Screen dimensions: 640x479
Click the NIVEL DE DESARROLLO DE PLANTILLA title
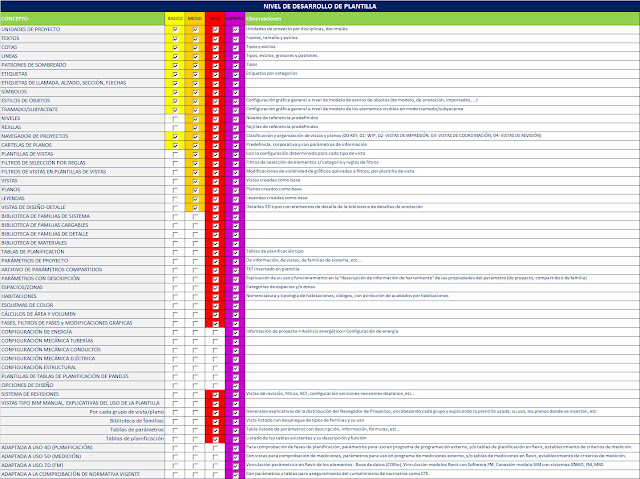point(320,6)
